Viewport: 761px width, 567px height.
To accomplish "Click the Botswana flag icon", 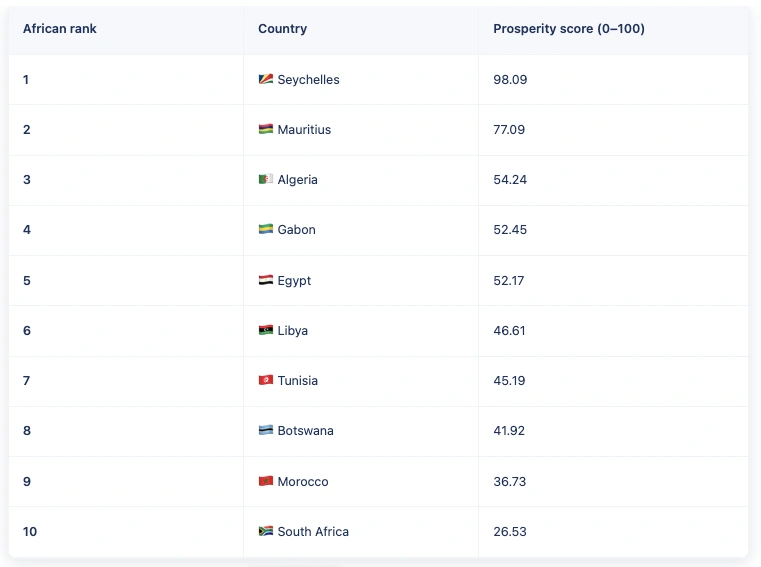I will coord(265,431).
